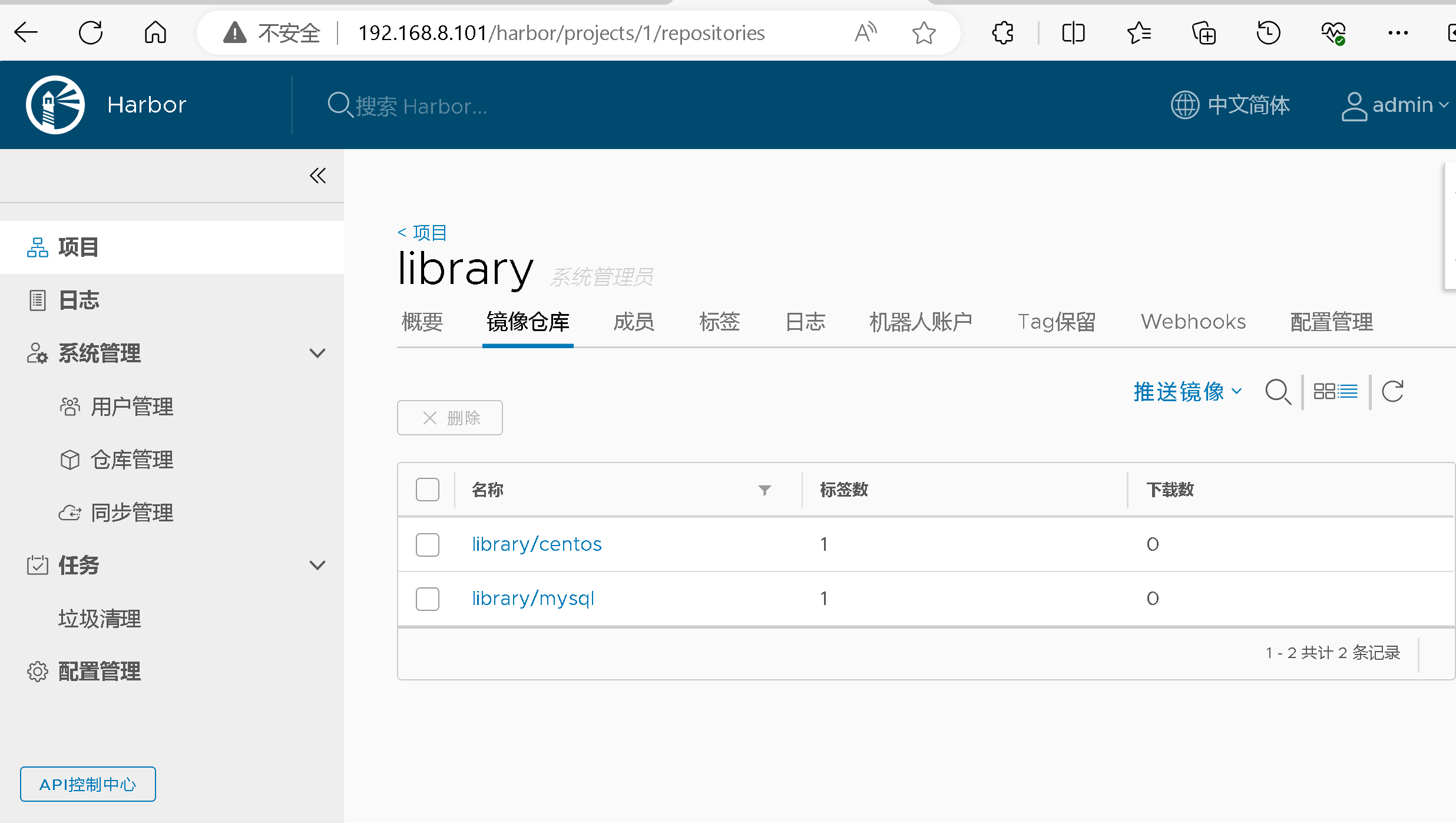Switch to the 成员 tab

coord(634,322)
